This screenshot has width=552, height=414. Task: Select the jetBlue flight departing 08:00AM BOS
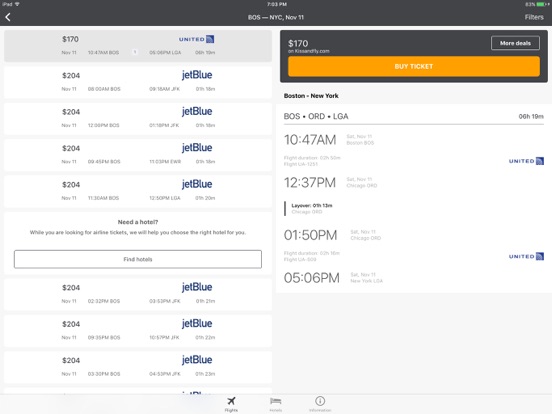(x=138, y=82)
